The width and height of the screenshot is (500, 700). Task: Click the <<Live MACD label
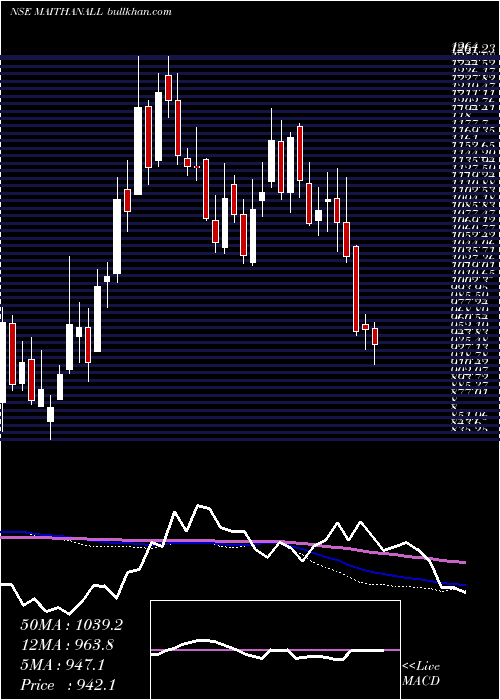point(421,674)
